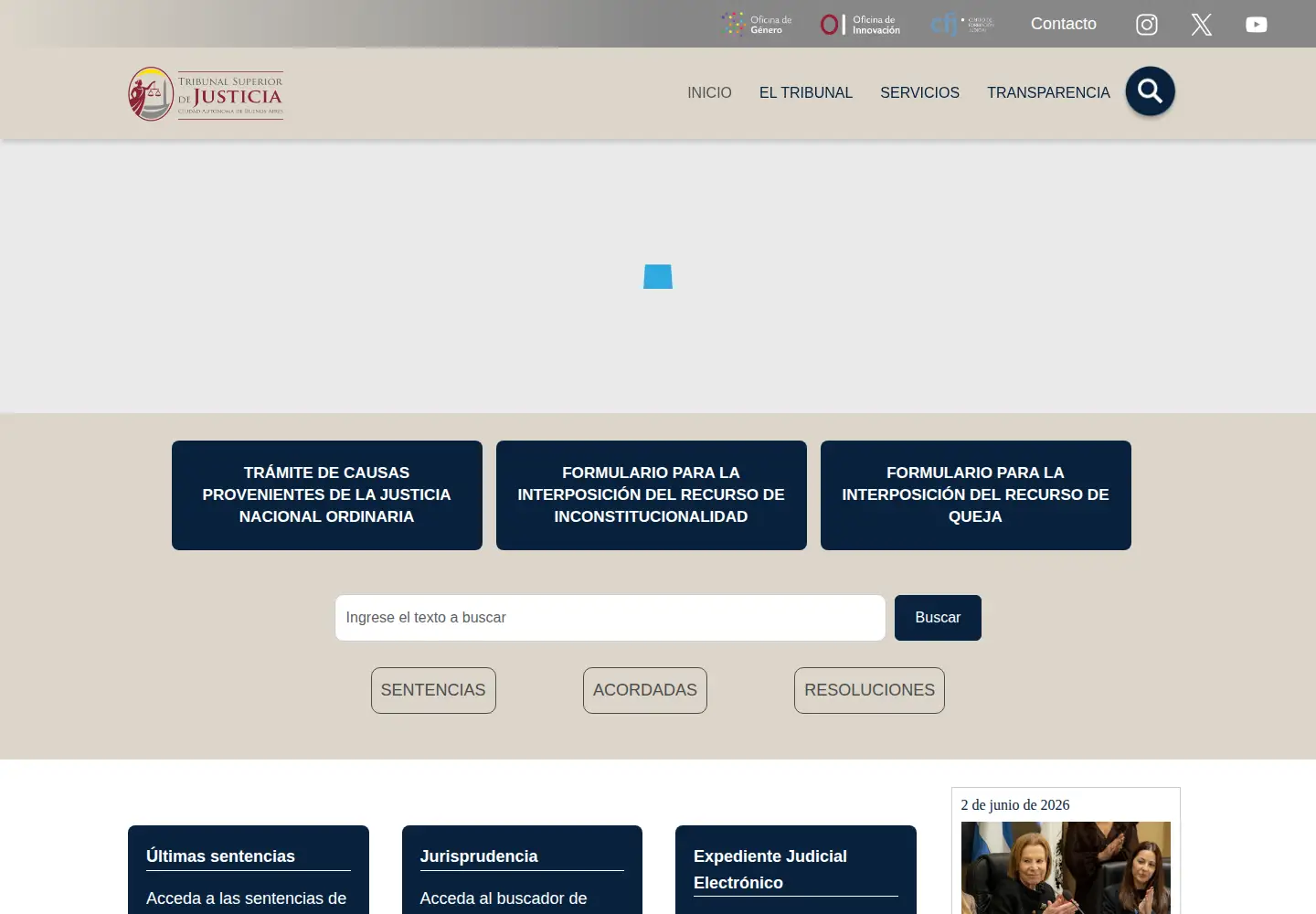Screen dimensions: 1316x914
Task: Open the Oficina de Innovación logo link
Action: click(x=860, y=24)
